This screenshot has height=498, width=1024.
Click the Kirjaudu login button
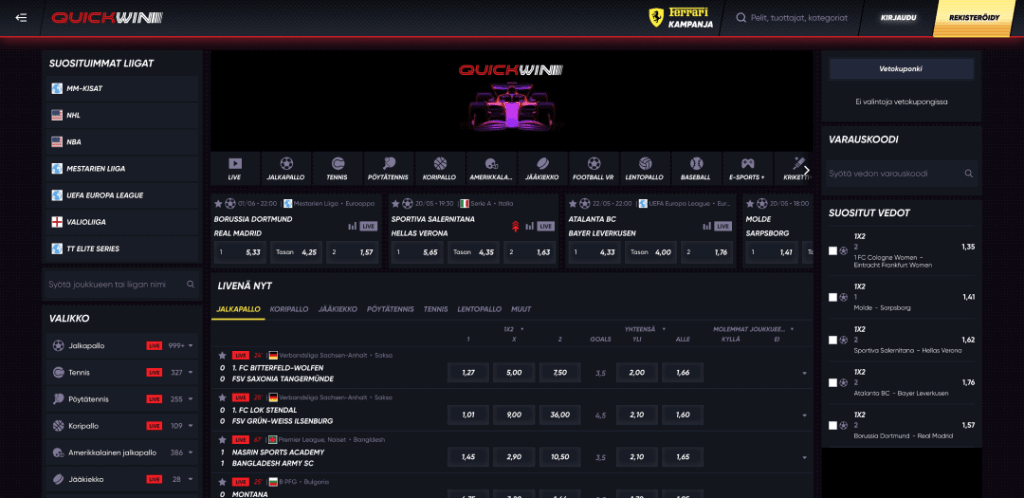tap(898, 18)
